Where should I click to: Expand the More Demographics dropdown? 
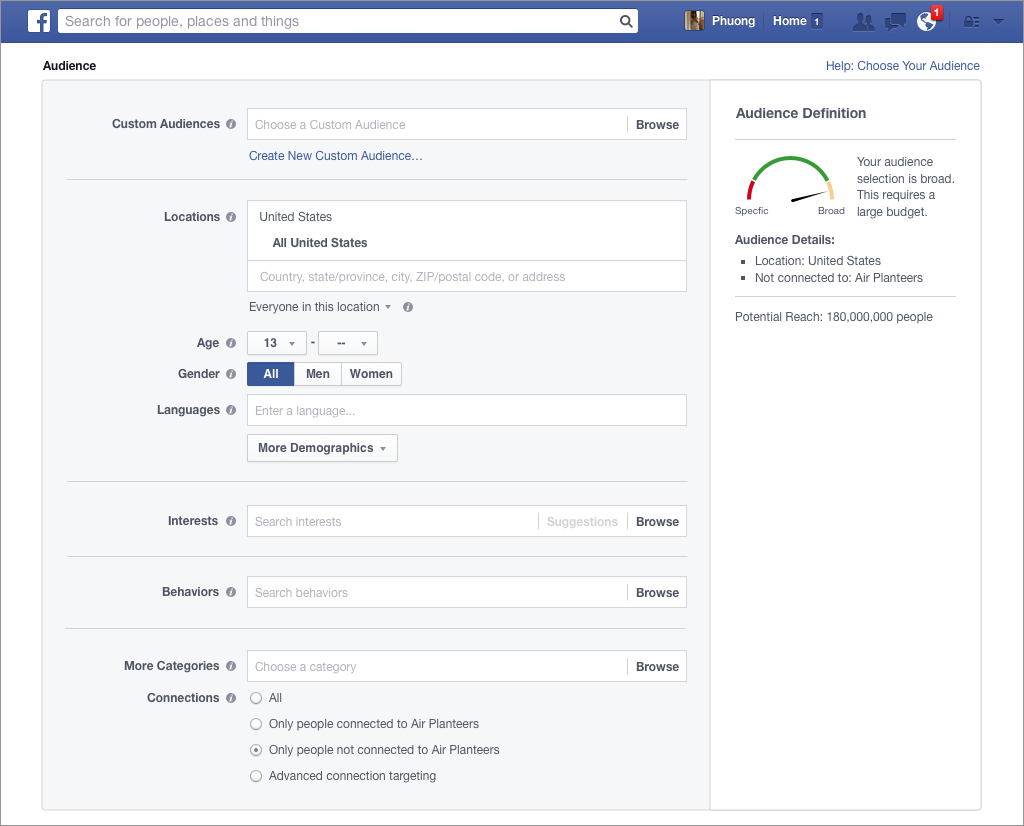tap(322, 448)
